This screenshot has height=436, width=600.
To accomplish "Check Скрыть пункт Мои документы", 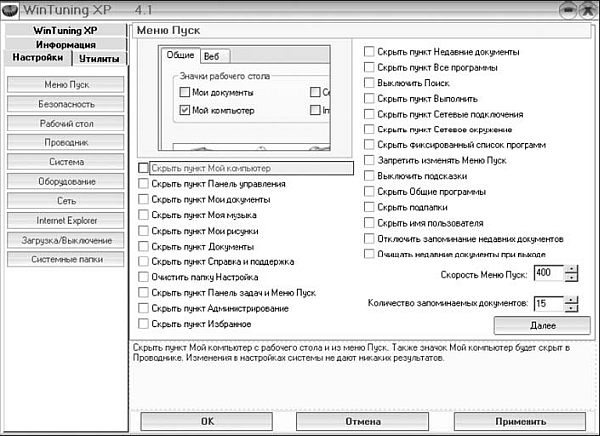I will coord(143,199).
